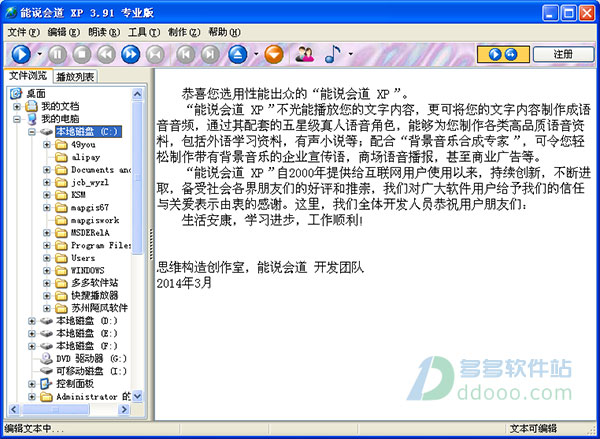Select the Users folder
Viewport: 600px width, 439px height.
click(83, 258)
